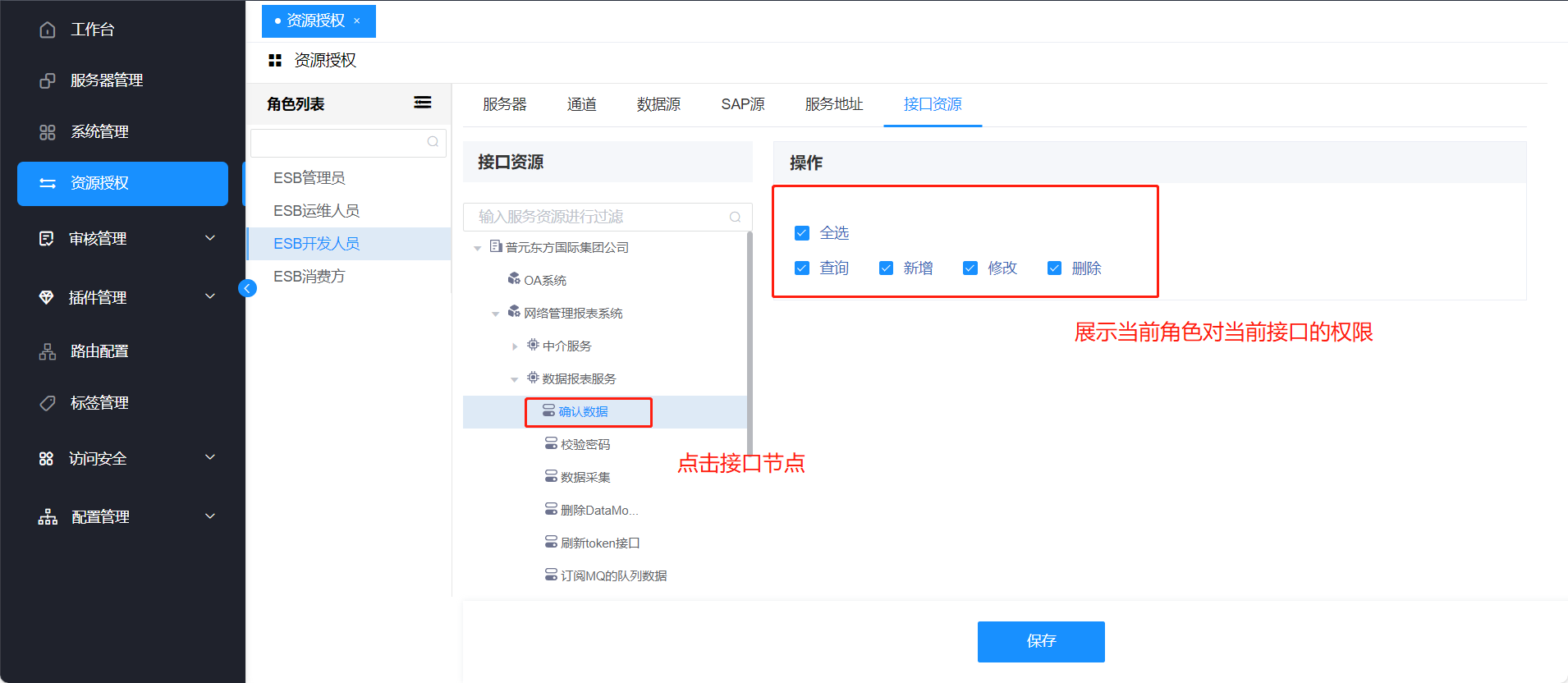Click the 确认数据 interface icon
The width and height of the screenshot is (1568, 683).
click(x=549, y=410)
